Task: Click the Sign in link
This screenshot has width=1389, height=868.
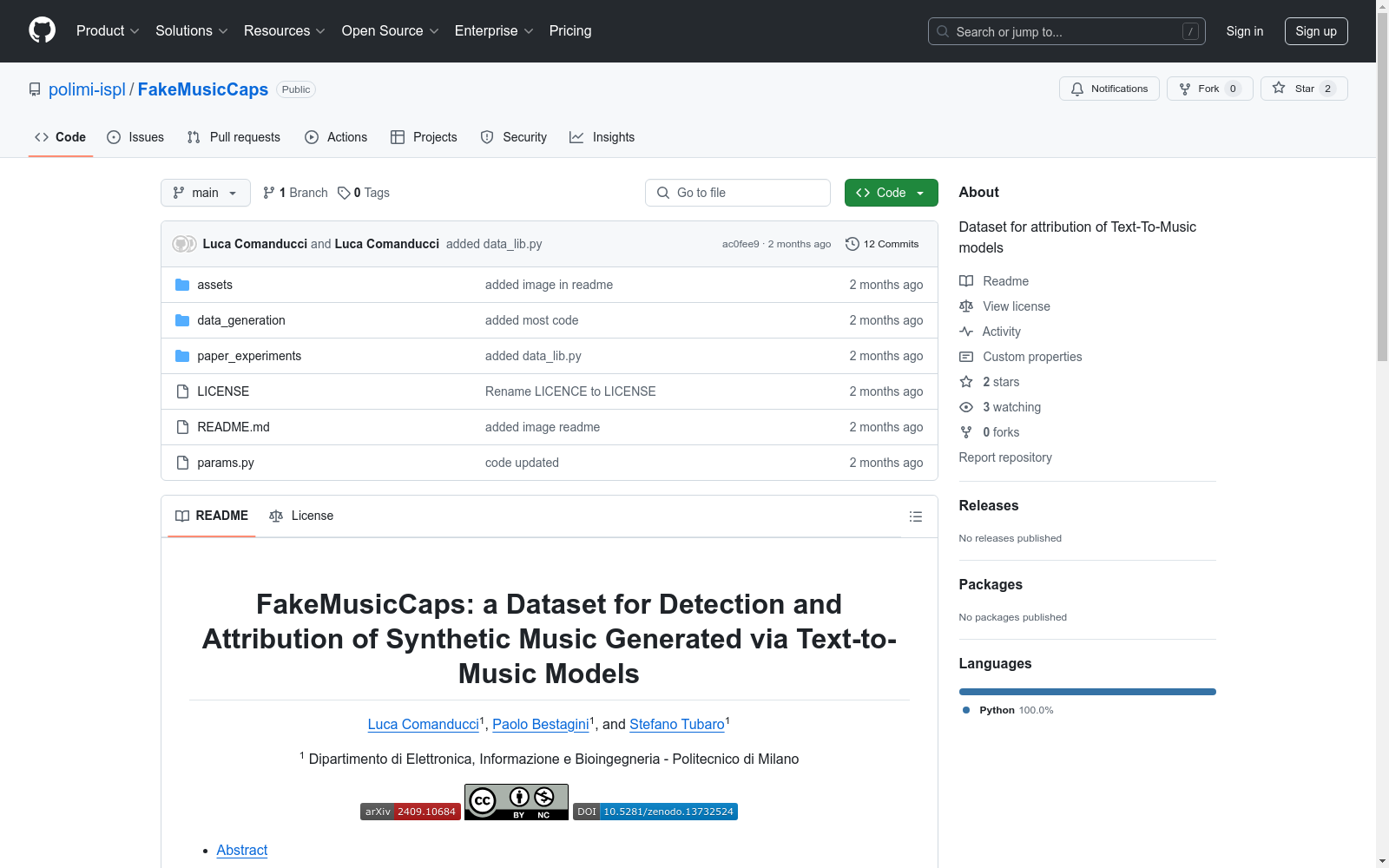Action: [1245, 31]
